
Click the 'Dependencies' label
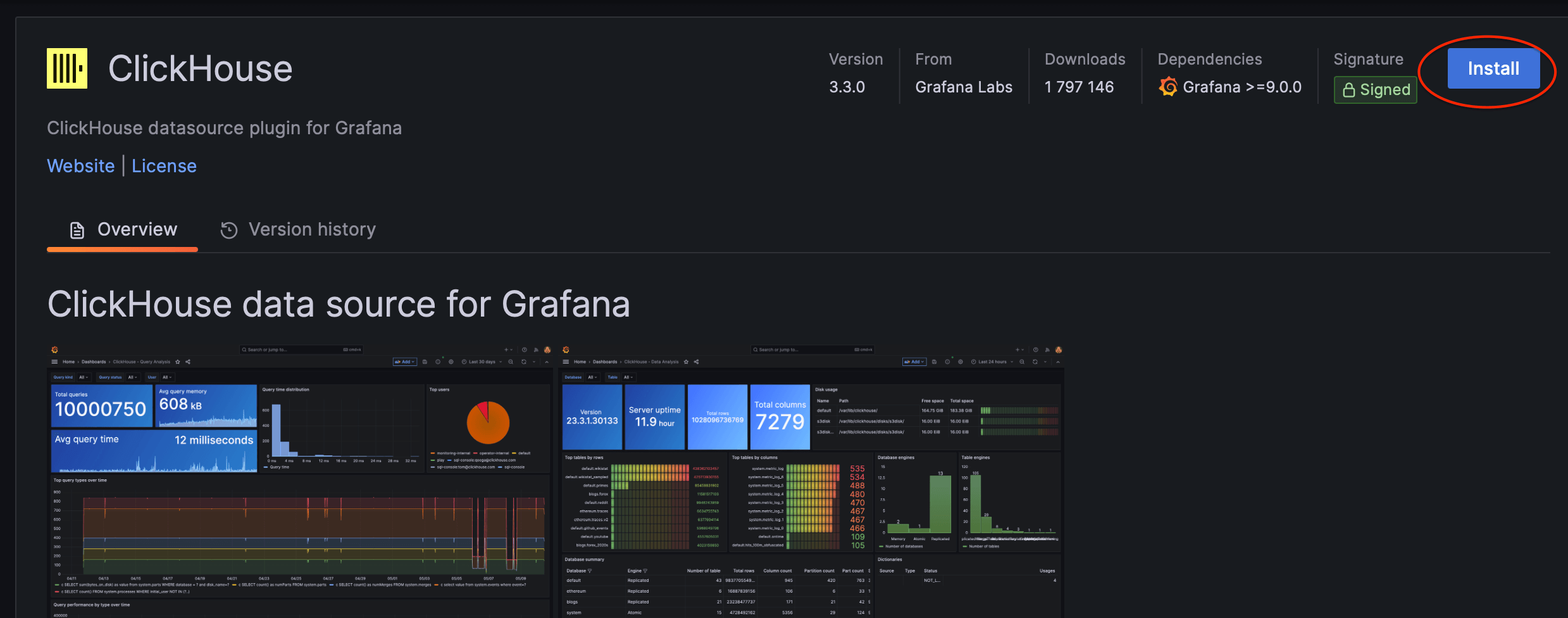tap(1210, 60)
